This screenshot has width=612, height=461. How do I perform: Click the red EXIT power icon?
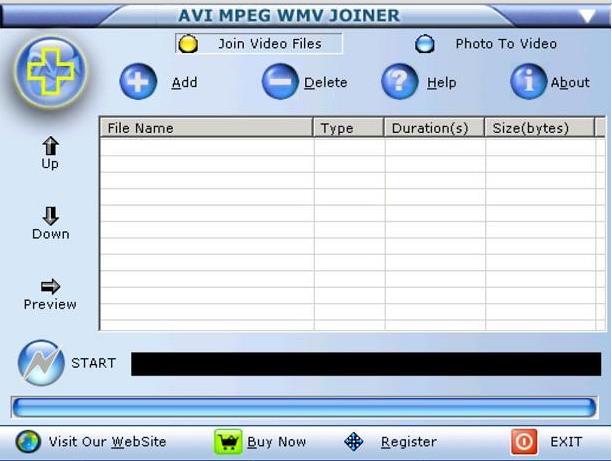(524, 442)
